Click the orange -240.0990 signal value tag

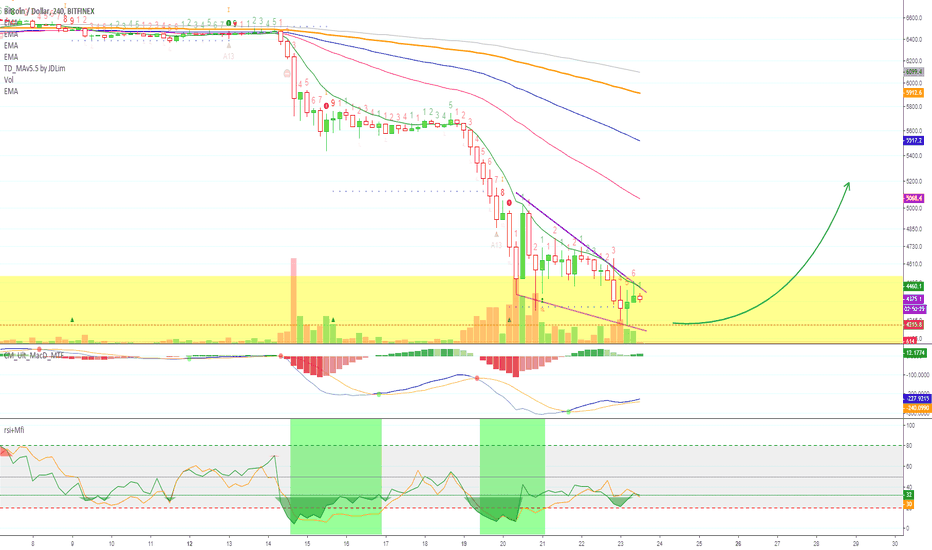tap(917, 408)
